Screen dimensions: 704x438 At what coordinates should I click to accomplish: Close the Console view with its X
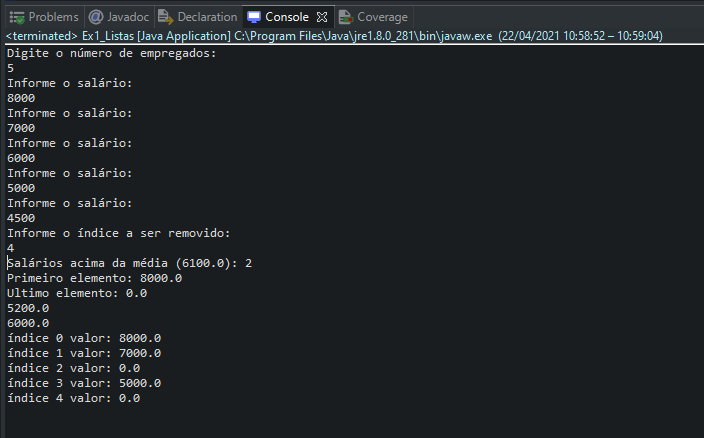(322, 17)
